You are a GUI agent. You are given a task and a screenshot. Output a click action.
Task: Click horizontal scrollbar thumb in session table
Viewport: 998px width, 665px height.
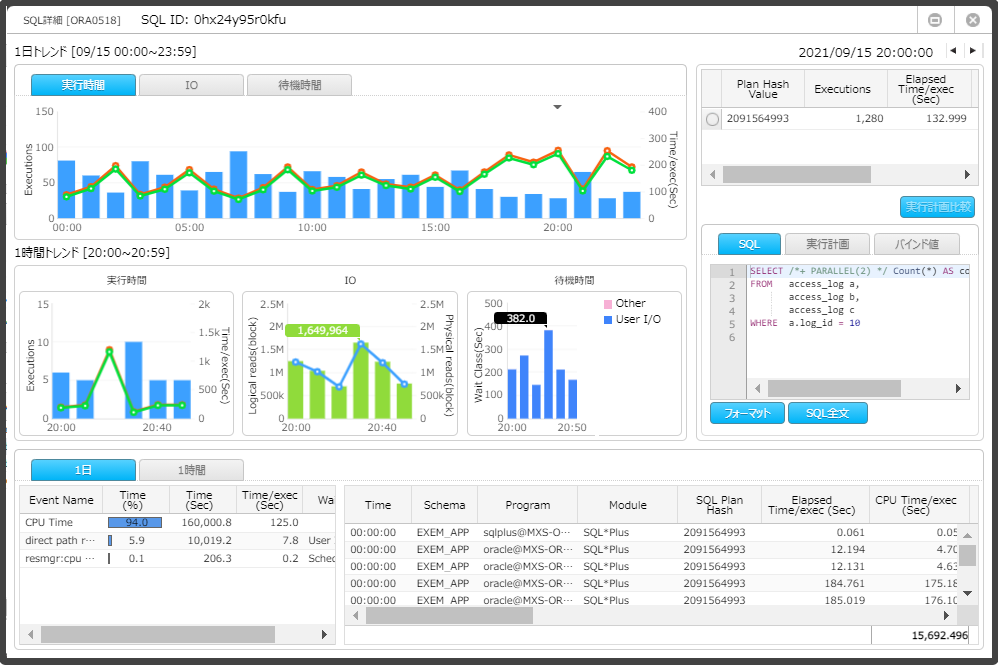[449, 615]
